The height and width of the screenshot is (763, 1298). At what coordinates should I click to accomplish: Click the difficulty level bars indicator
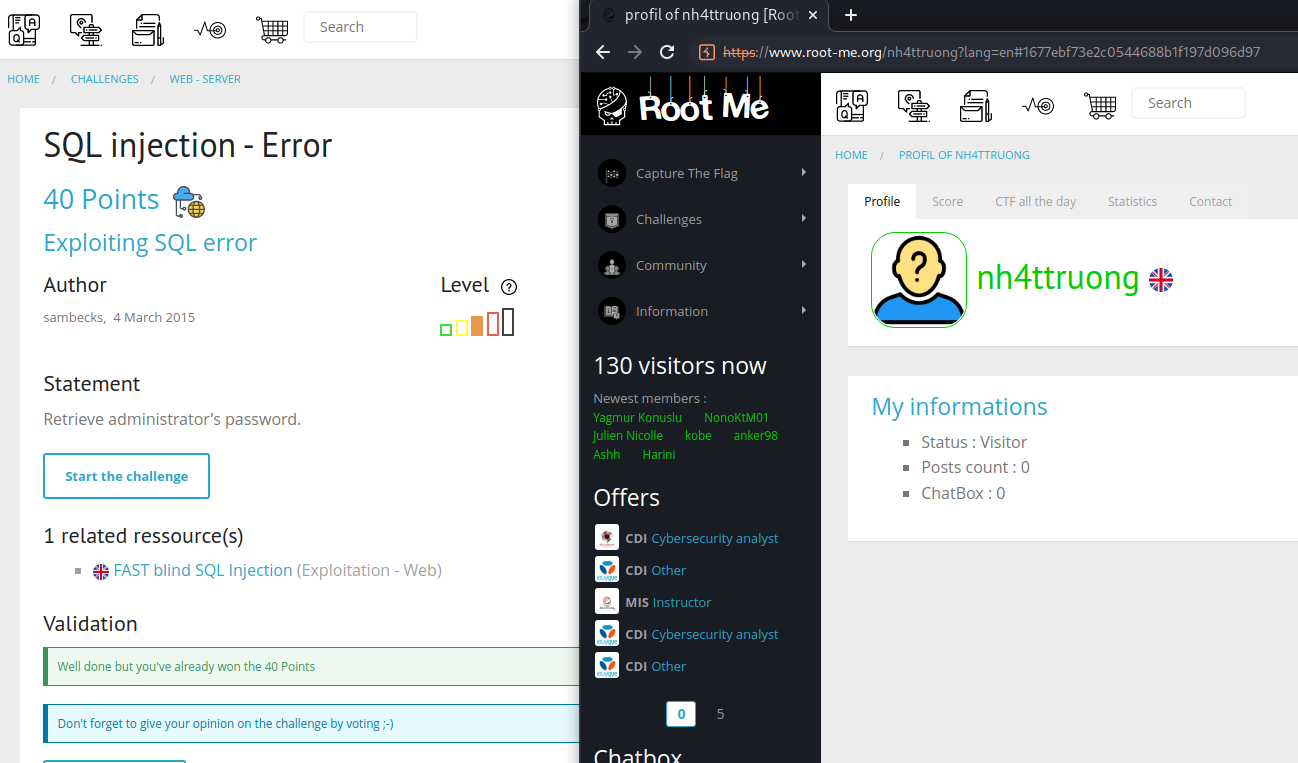click(477, 322)
